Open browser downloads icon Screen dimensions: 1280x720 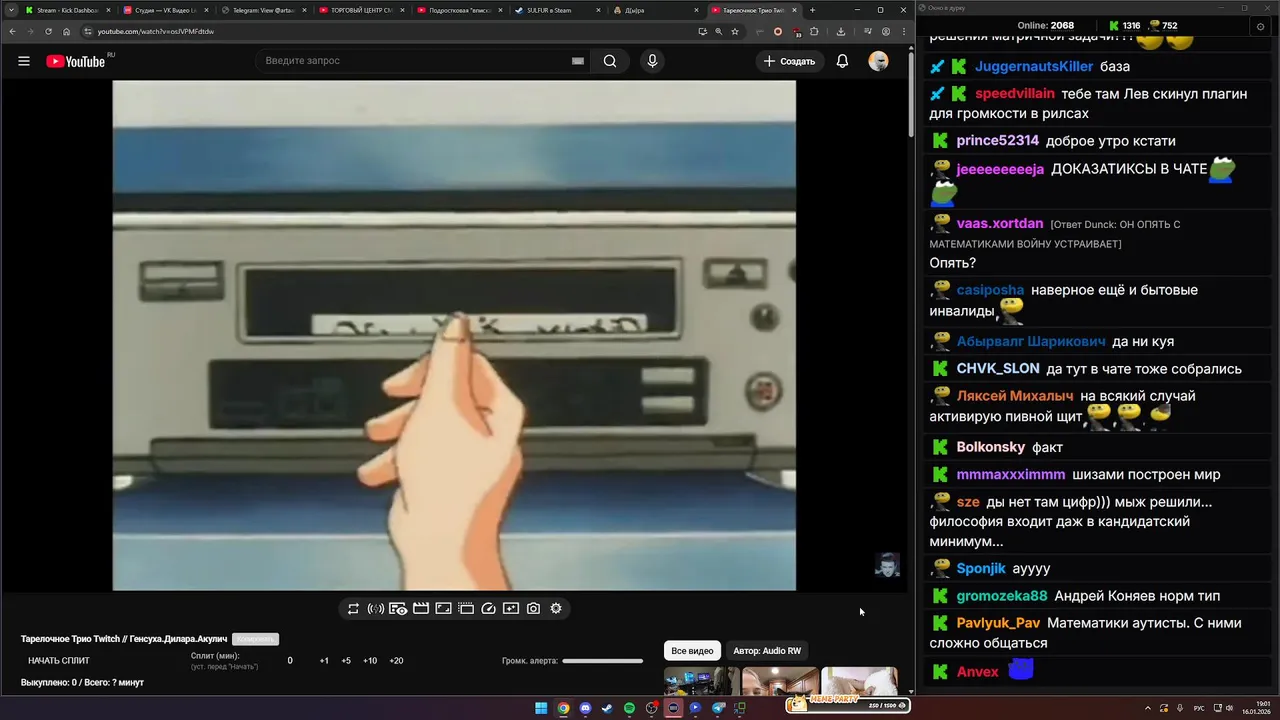click(x=840, y=31)
